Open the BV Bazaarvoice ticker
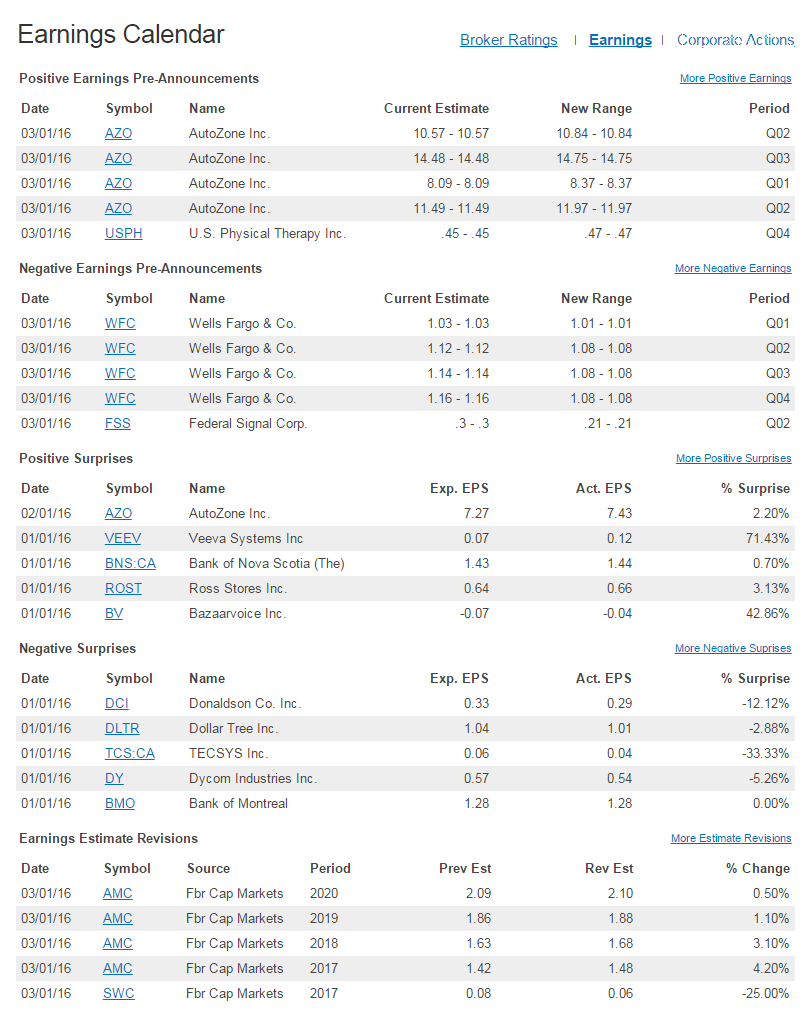This screenshot has width=812, height=1024. (114, 613)
